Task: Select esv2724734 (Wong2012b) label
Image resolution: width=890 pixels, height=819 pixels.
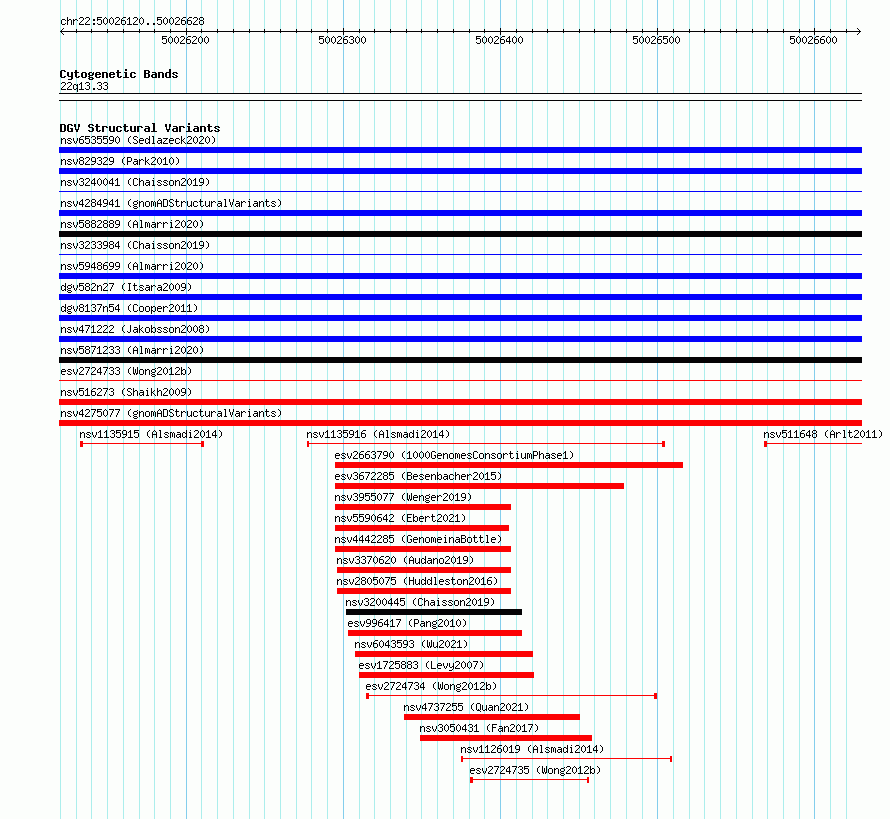Action: pos(431,686)
